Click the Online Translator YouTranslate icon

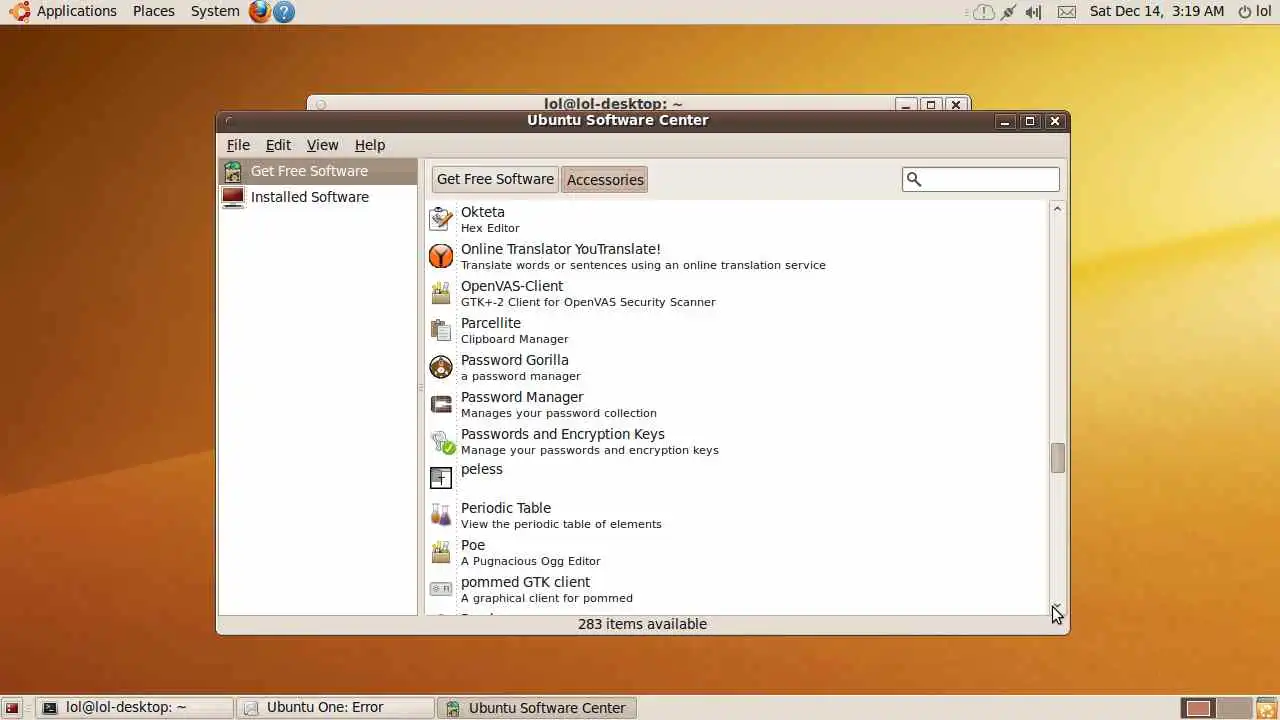point(441,256)
